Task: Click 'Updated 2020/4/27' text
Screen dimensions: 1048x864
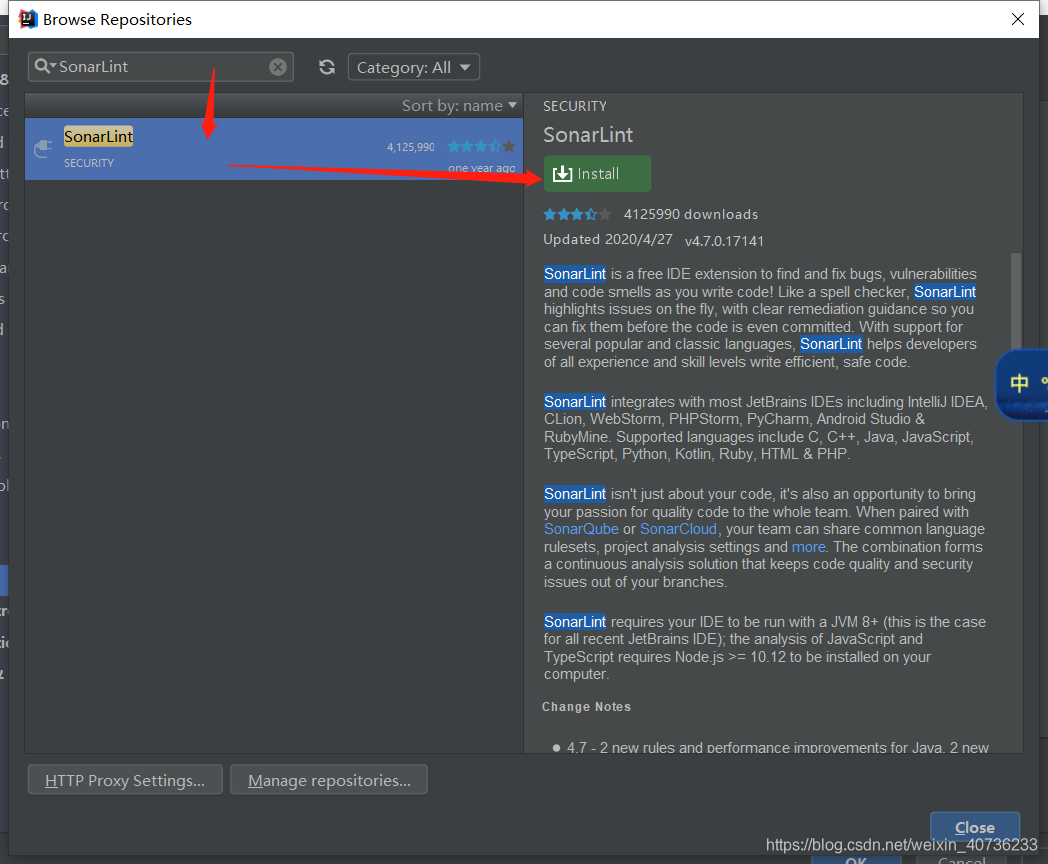Action: (608, 239)
